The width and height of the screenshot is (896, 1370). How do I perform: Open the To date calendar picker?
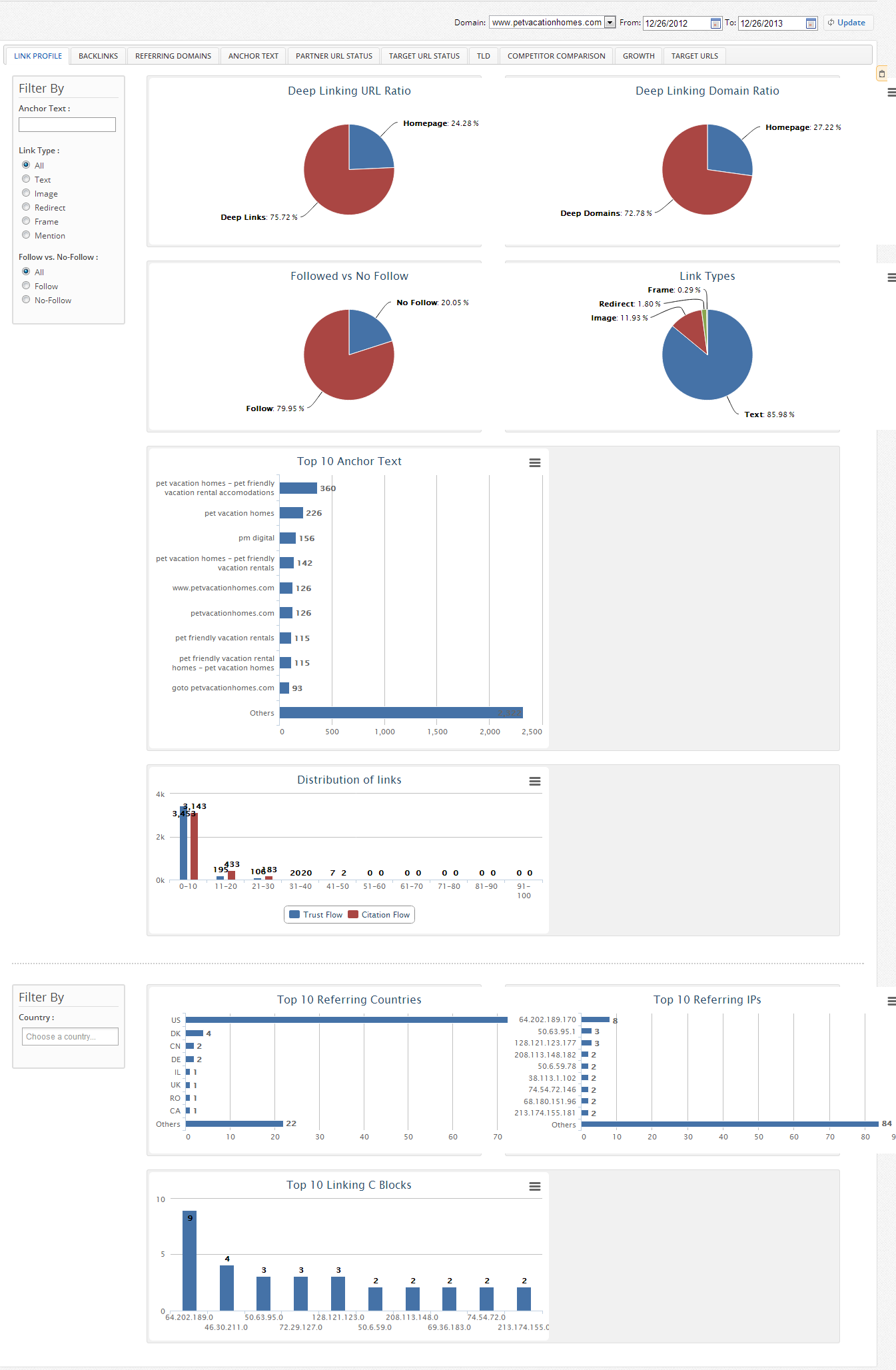click(x=811, y=23)
